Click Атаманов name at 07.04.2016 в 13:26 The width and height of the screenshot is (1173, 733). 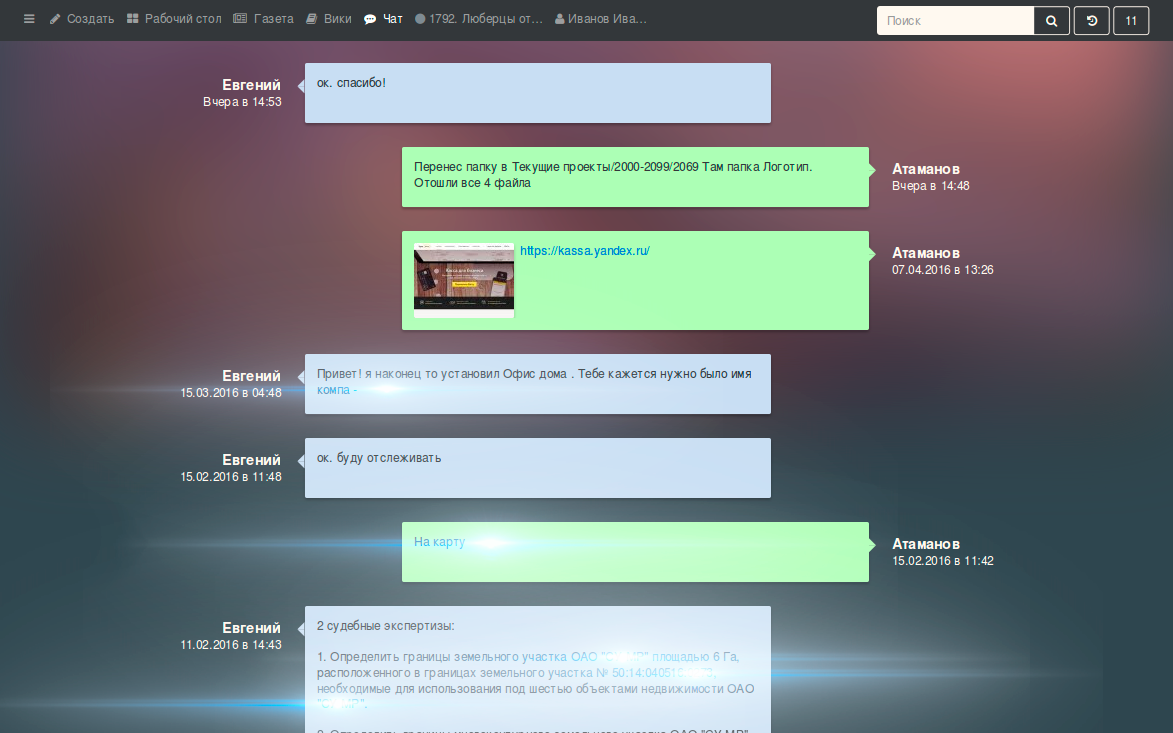click(x=925, y=253)
